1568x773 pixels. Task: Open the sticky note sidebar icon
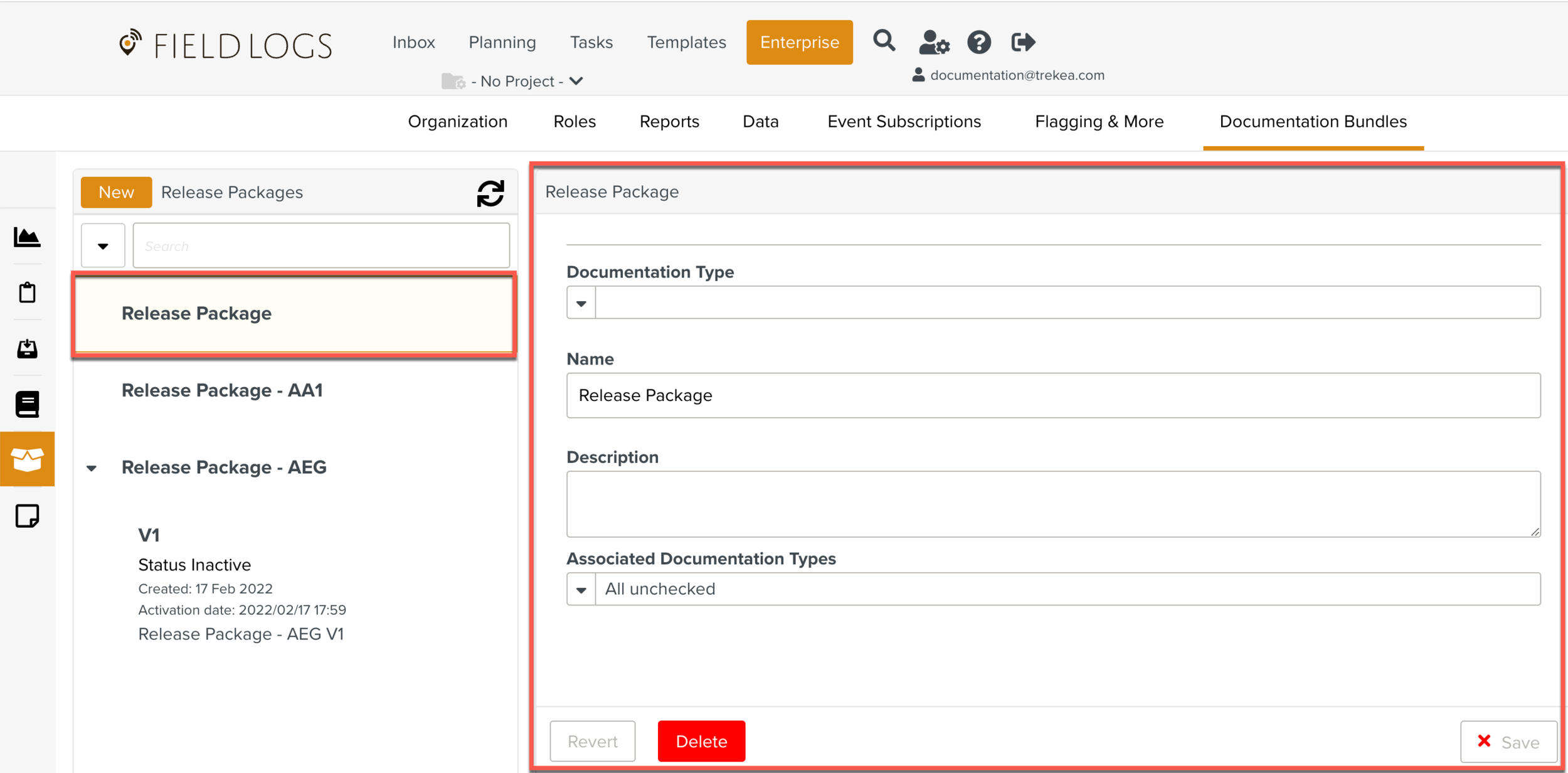tap(27, 516)
